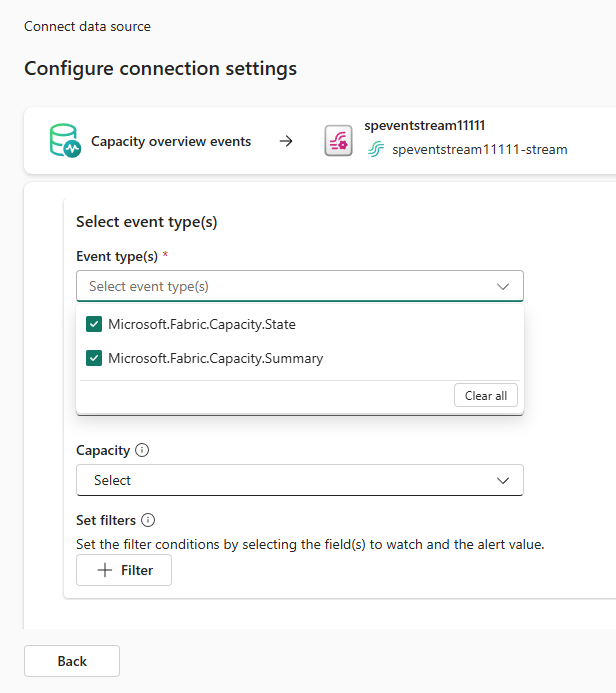Expand the Capacity dropdown chevron
The width and height of the screenshot is (616, 693).
[x=503, y=480]
